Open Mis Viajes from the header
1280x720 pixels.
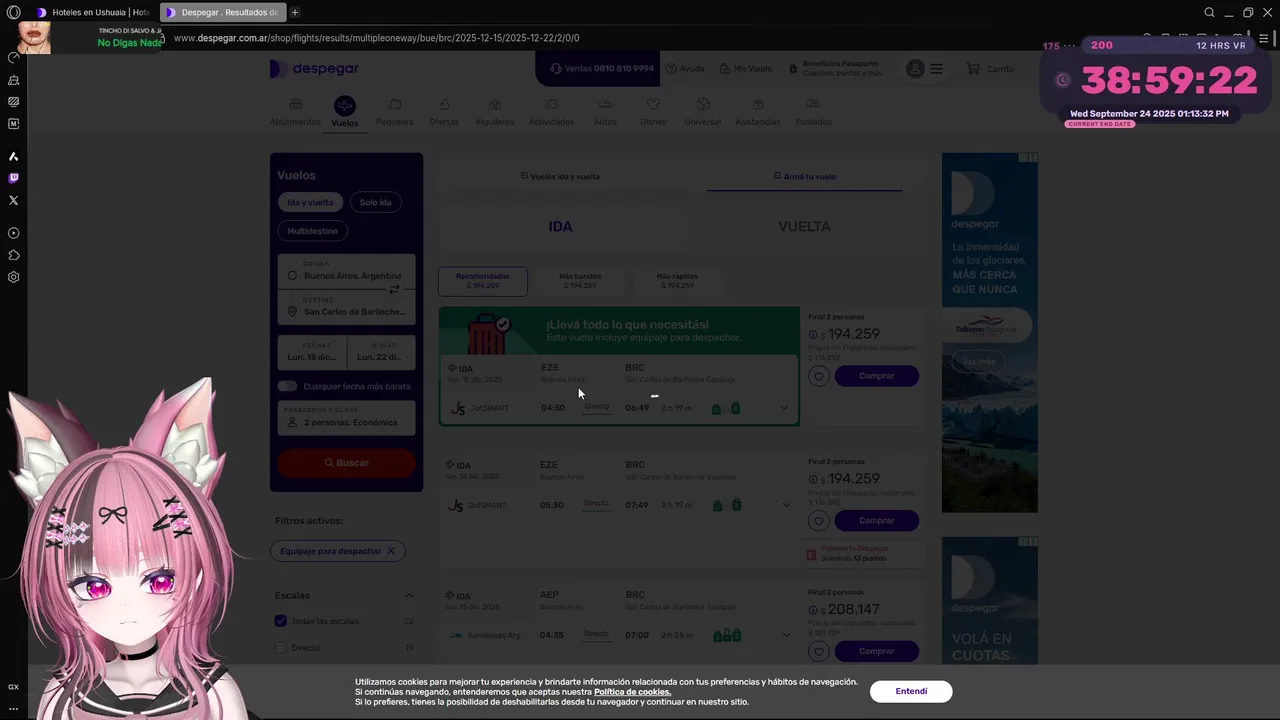(745, 69)
